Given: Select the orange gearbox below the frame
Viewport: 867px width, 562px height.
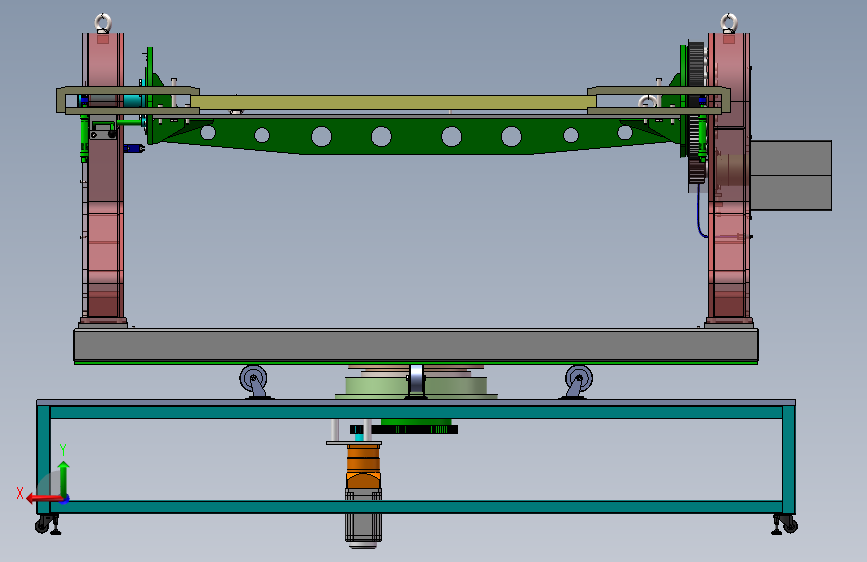Looking at the screenshot, I should pos(363,466).
